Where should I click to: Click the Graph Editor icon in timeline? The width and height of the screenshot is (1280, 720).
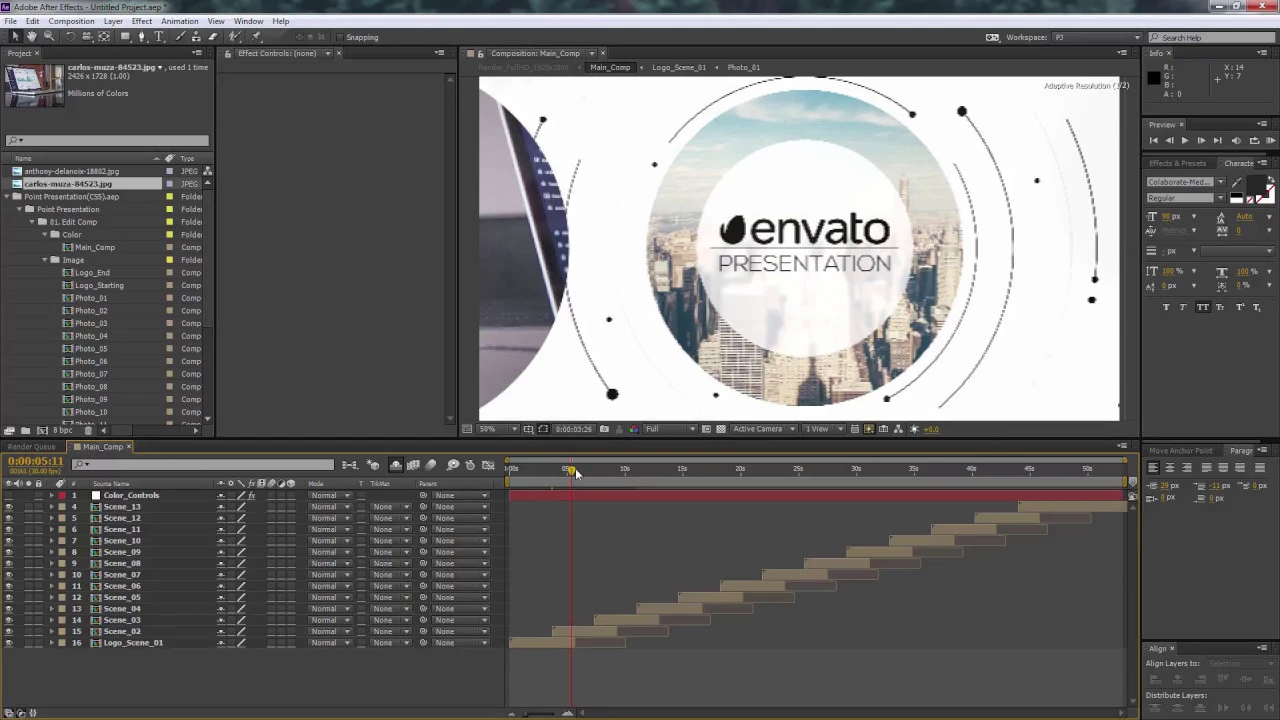488,465
